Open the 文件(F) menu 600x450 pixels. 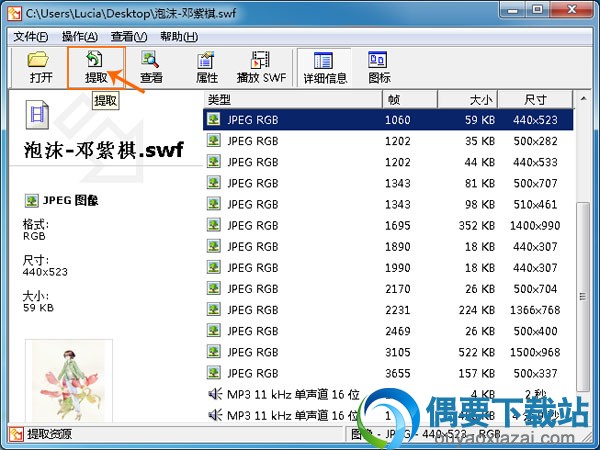31,37
